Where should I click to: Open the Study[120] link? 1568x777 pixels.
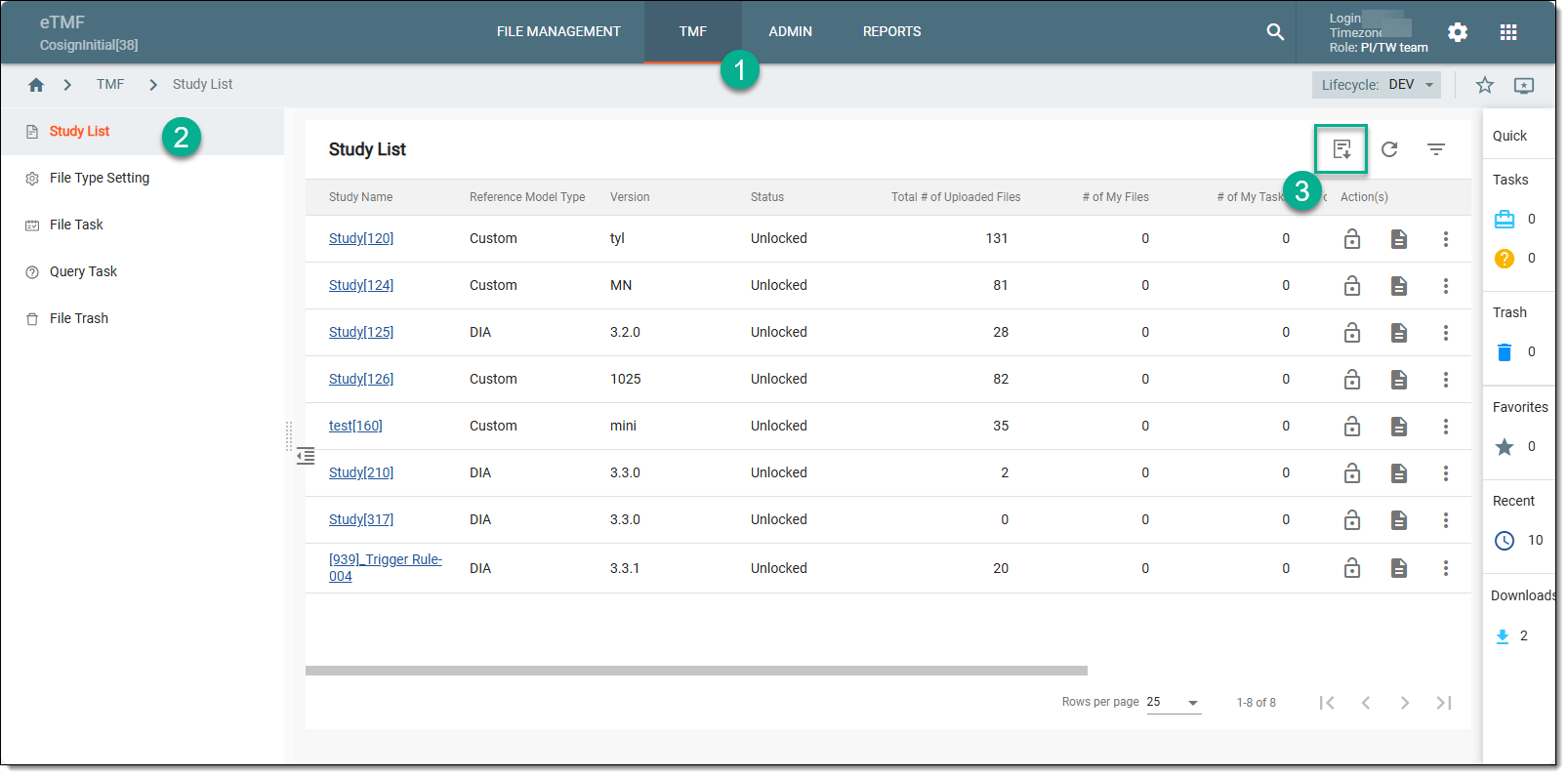tap(361, 239)
